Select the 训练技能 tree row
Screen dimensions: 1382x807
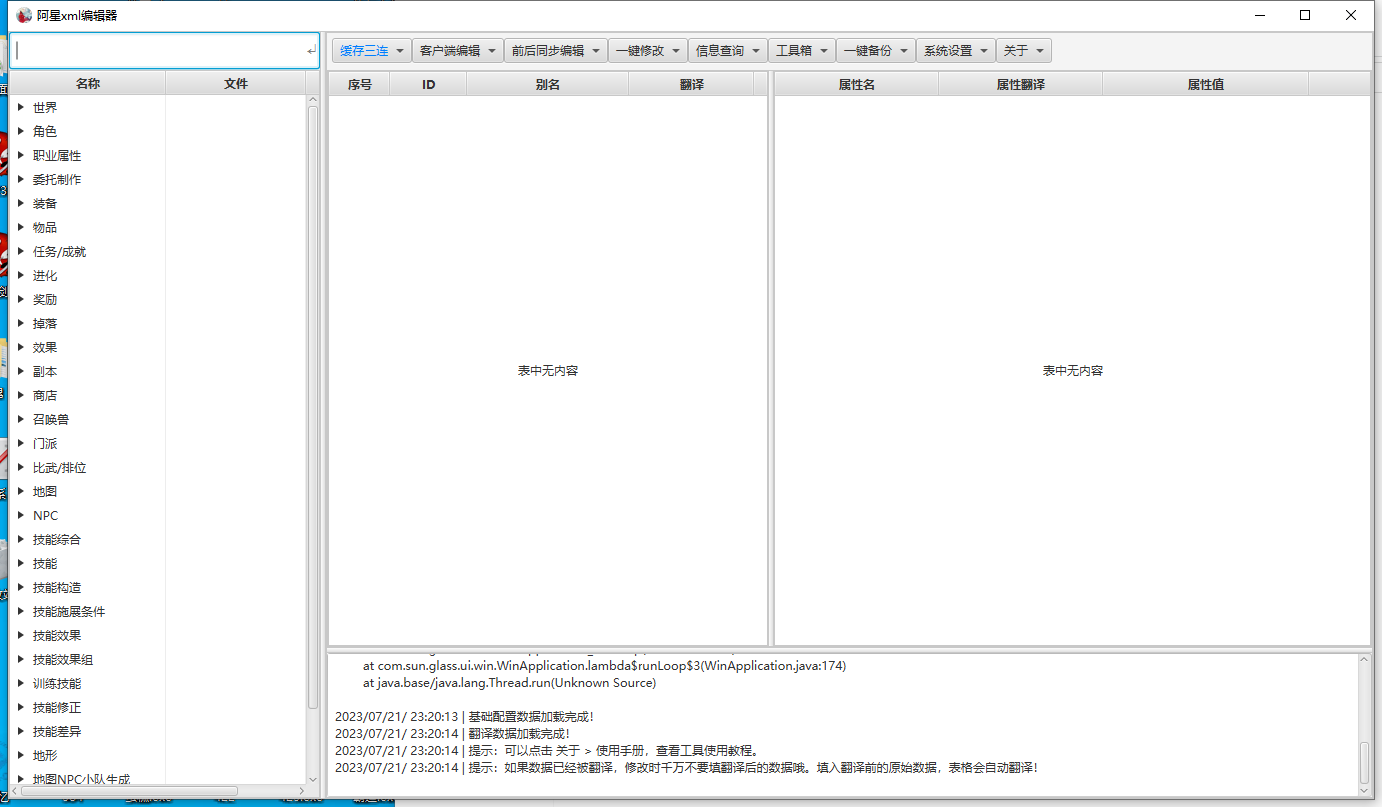(x=158, y=683)
